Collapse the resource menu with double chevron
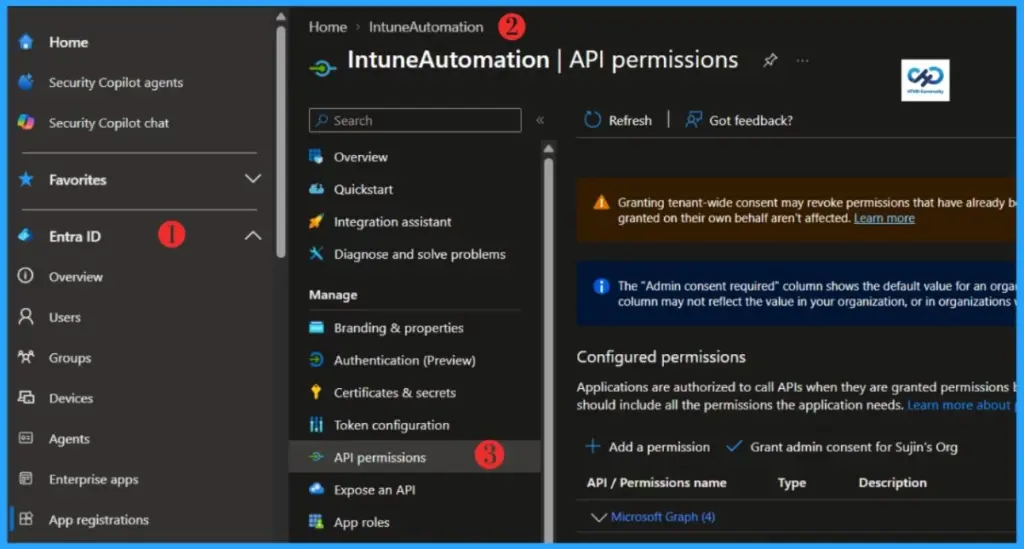The height and width of the screenshot is (549, 1024). coord(540,120)
